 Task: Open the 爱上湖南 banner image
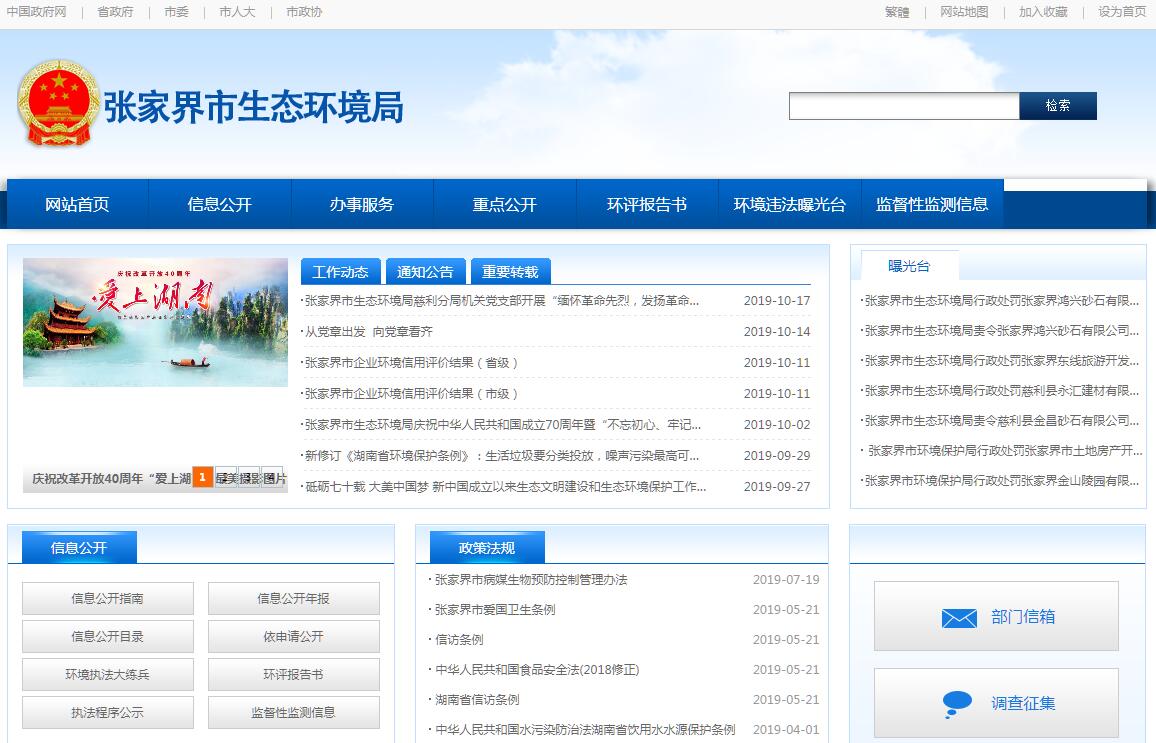click(x=155, y=322)
